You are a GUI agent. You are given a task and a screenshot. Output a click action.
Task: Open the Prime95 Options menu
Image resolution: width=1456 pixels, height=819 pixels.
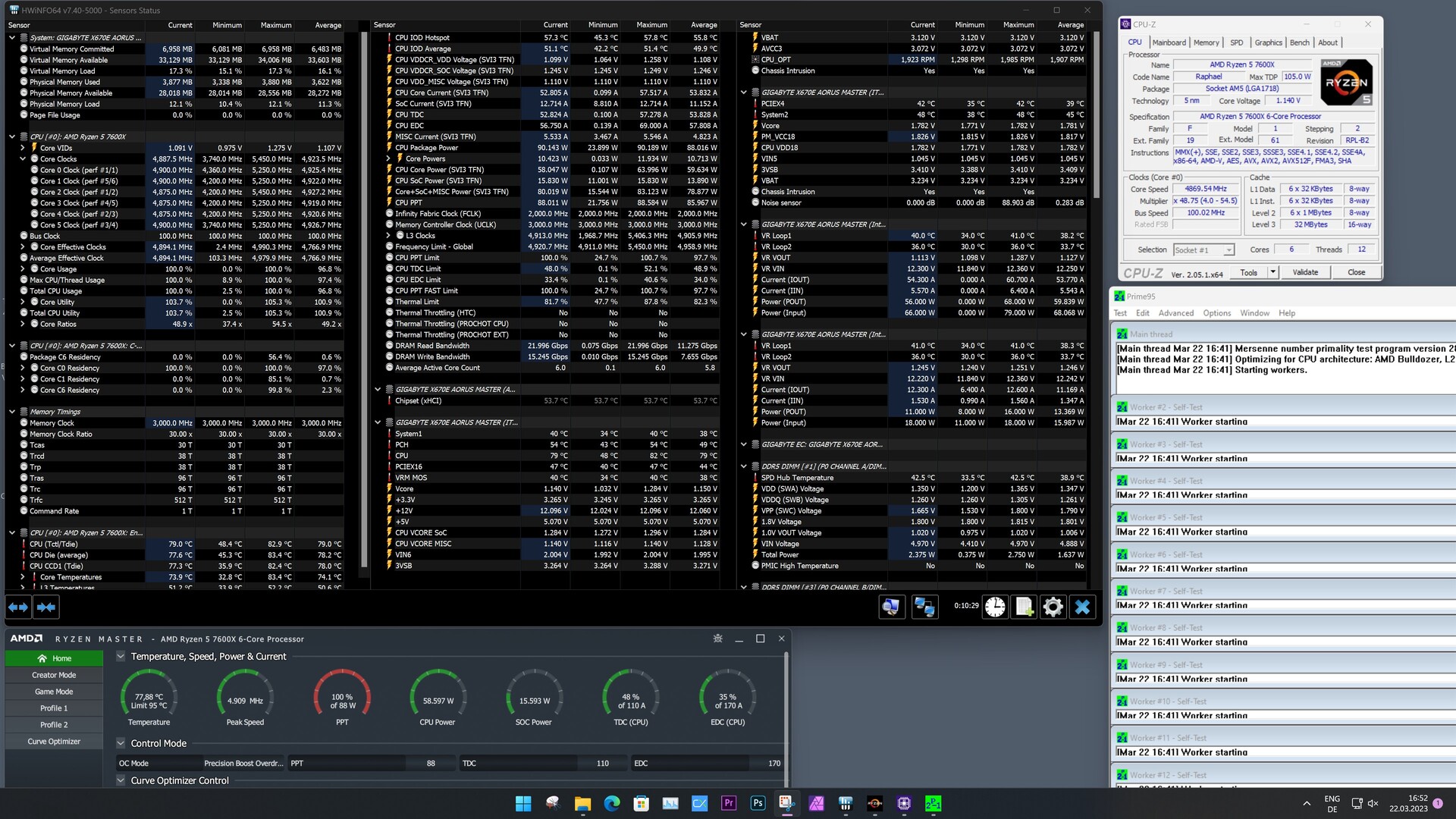[x=1216, y=313]
